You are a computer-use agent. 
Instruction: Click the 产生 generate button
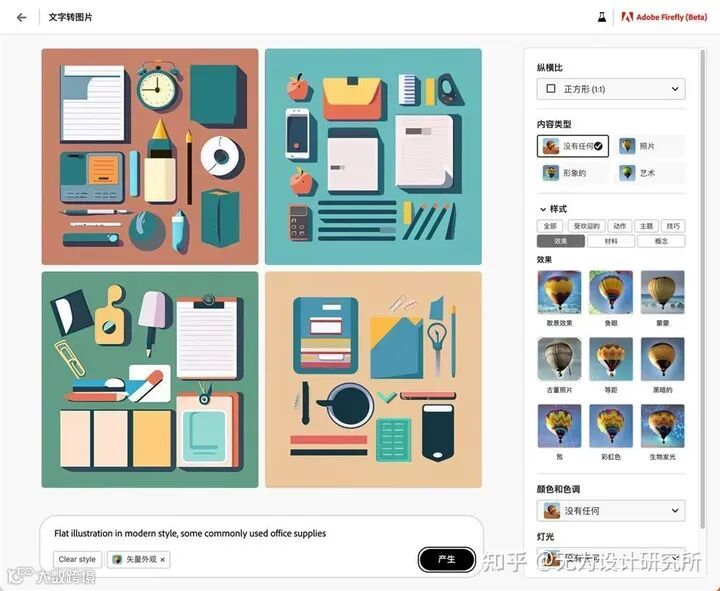click(446, 559)
